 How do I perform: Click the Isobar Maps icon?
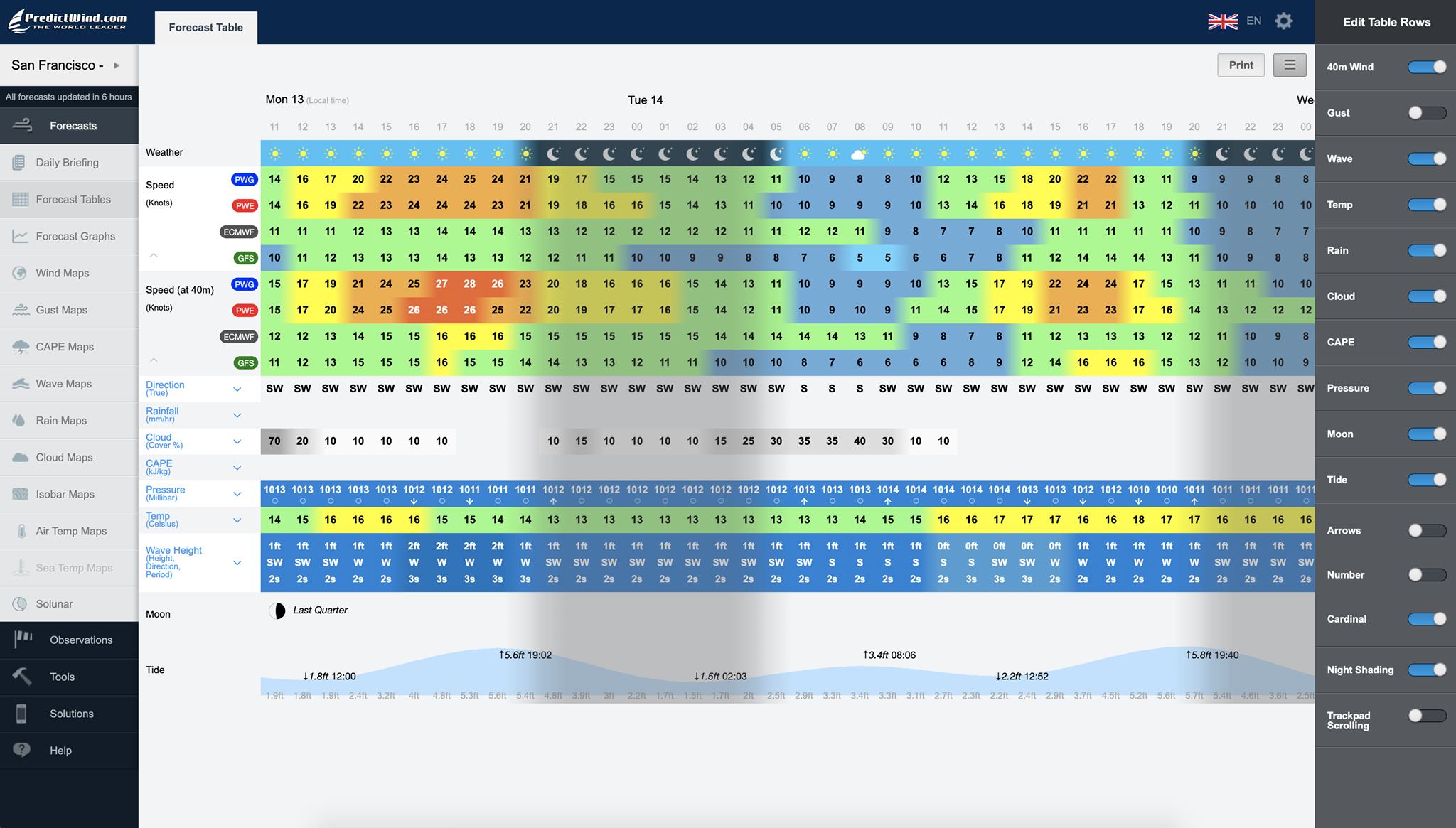tap(21, 494)
